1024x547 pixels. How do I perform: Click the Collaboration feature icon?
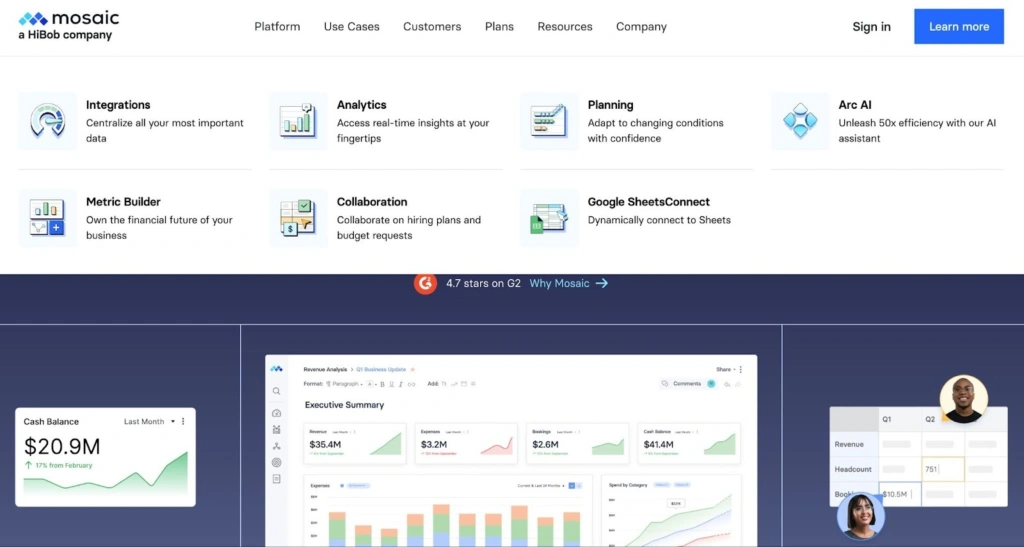pyautogui.click(x=298, y=218)
